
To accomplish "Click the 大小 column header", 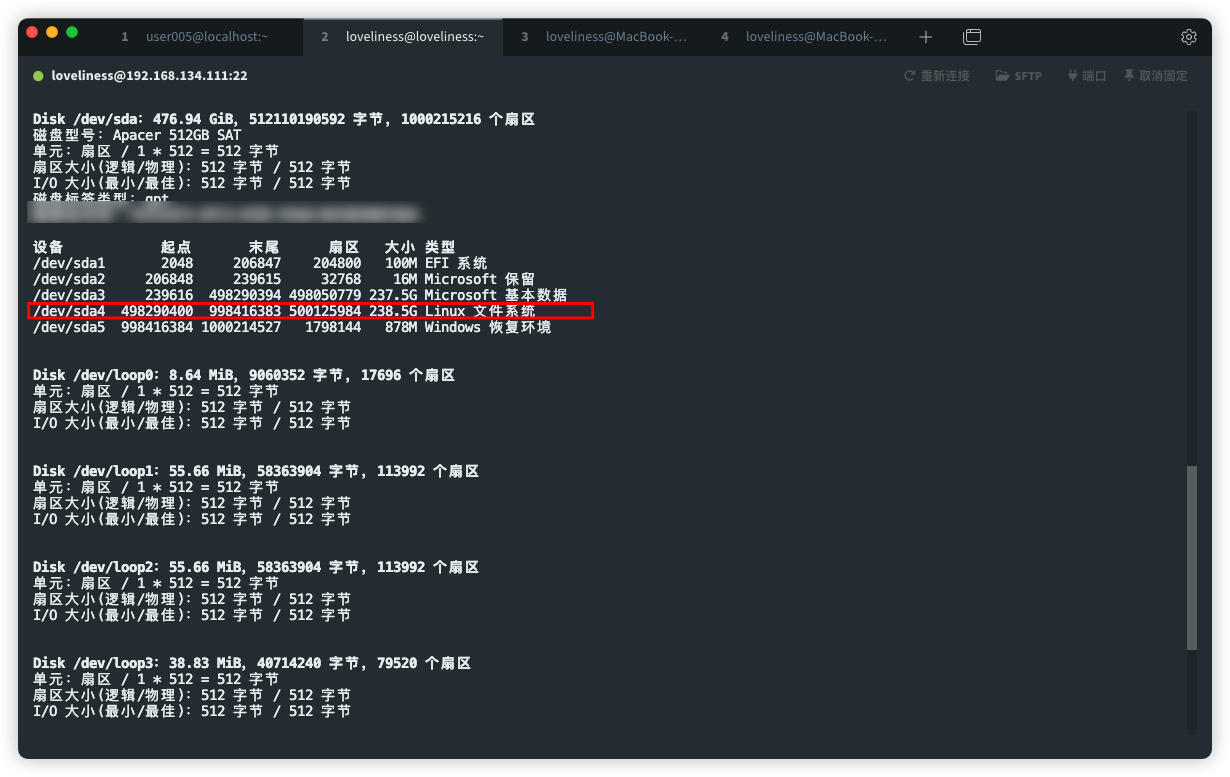I will coord(400,247).
